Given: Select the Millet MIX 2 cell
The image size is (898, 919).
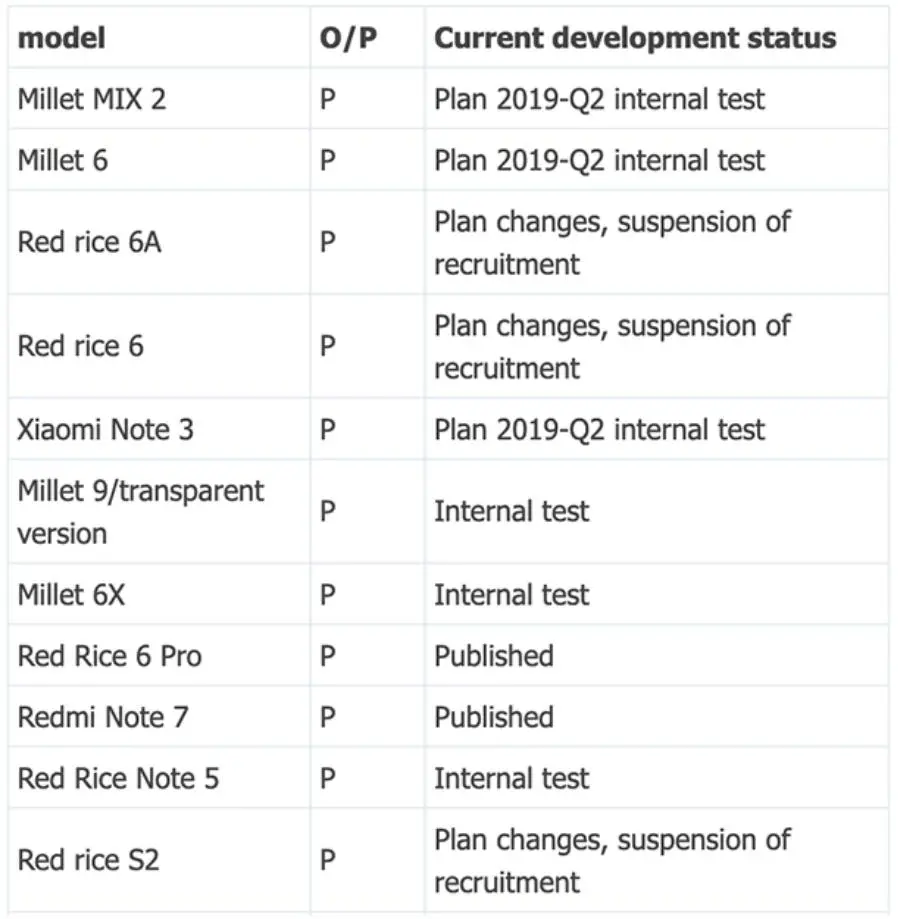Looking at the screenshot, I should (x=159, y=99).
